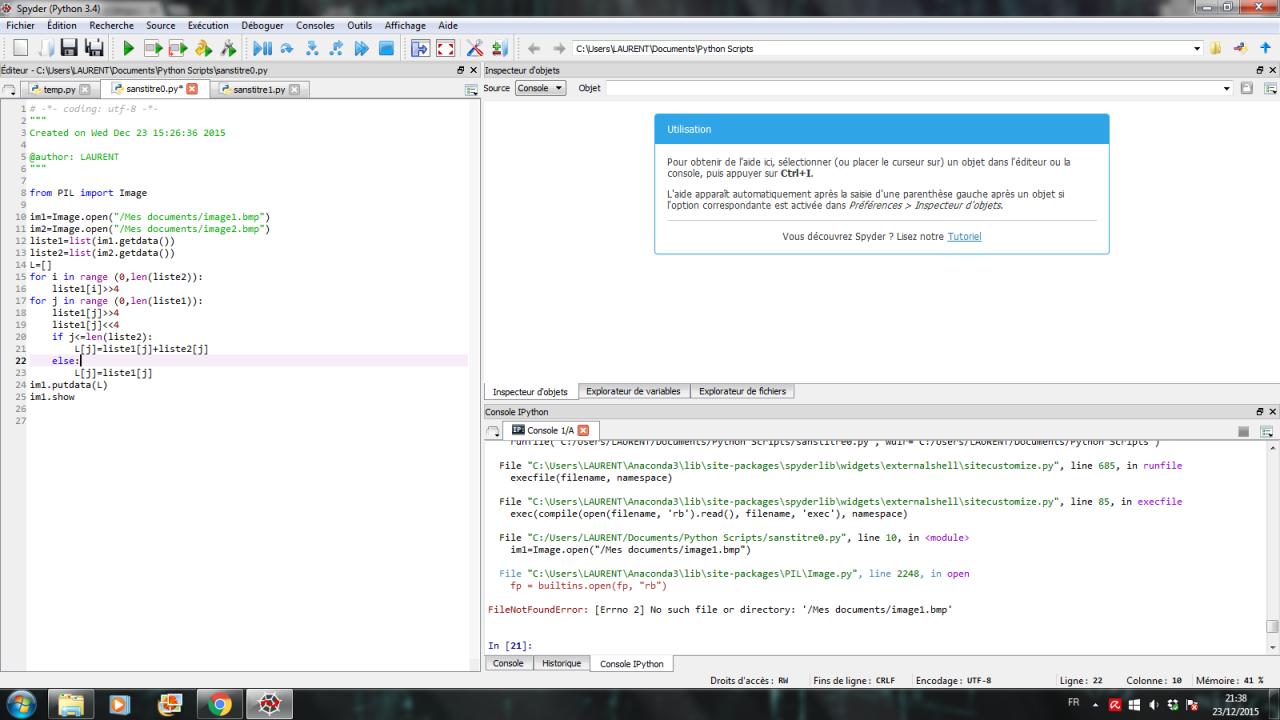The width and height of the screenshot is (1280, 720).
Task: Close the sanstitre1.py tab
Action: point(295,90)
